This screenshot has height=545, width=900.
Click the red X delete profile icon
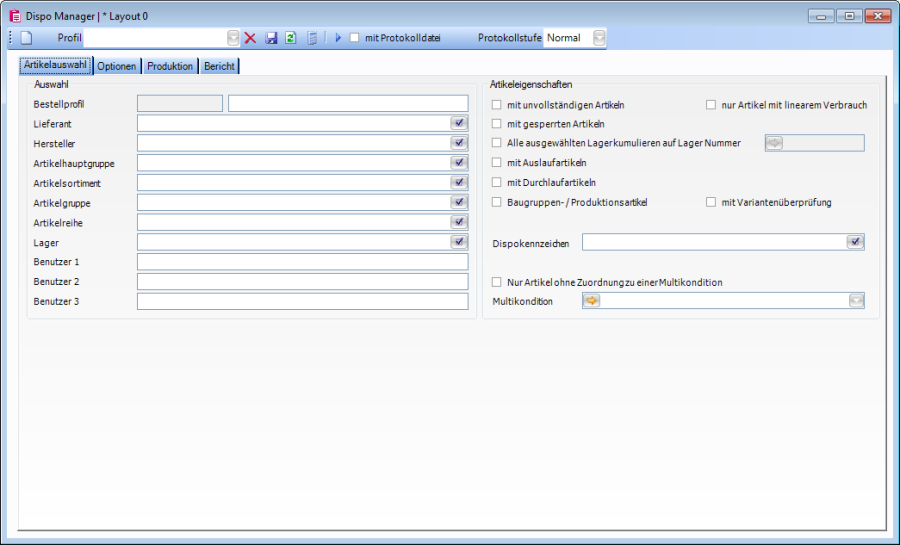(250, 38)
